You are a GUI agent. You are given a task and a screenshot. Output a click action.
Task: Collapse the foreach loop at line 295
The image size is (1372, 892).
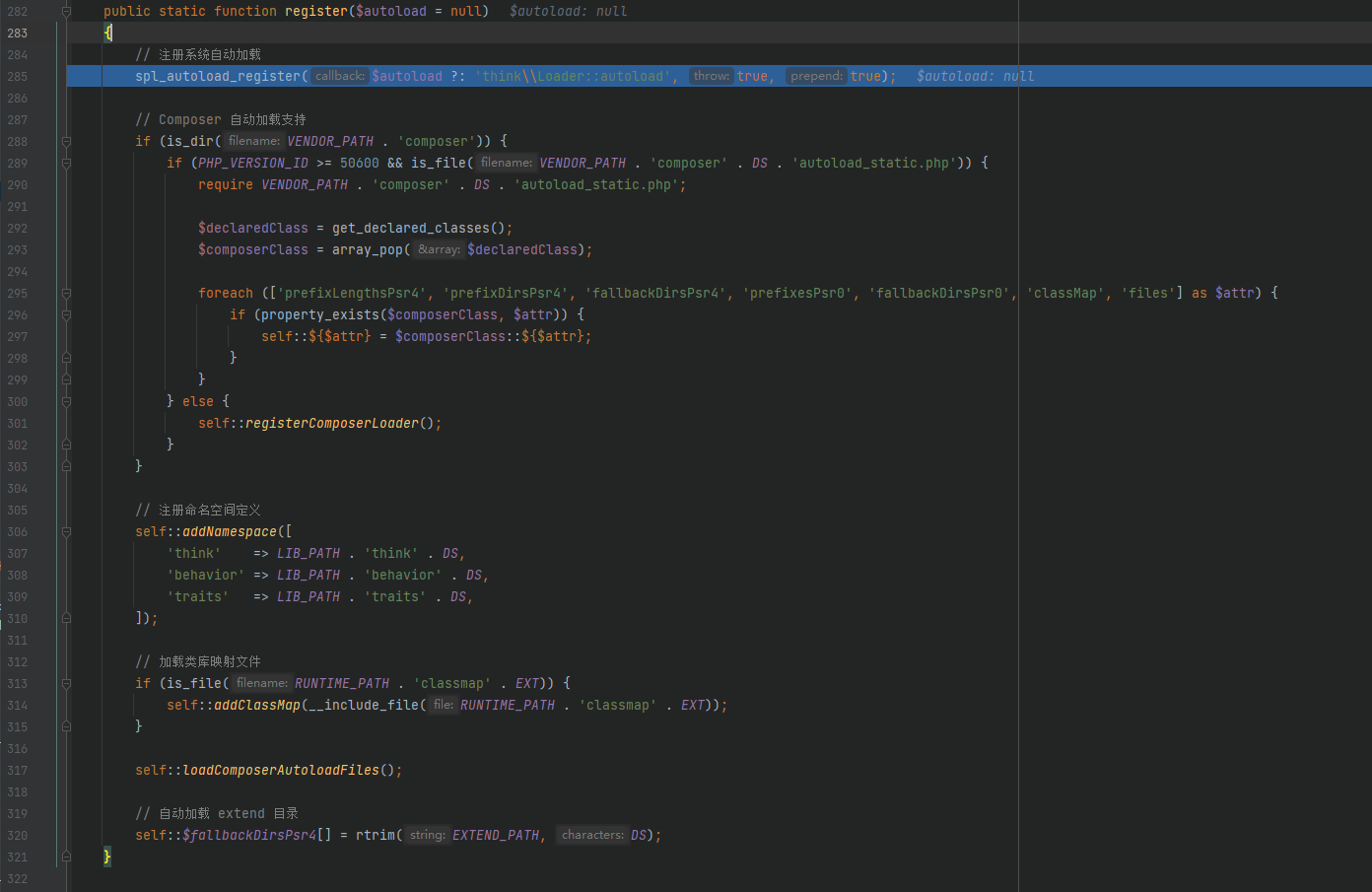coord(66,293)
